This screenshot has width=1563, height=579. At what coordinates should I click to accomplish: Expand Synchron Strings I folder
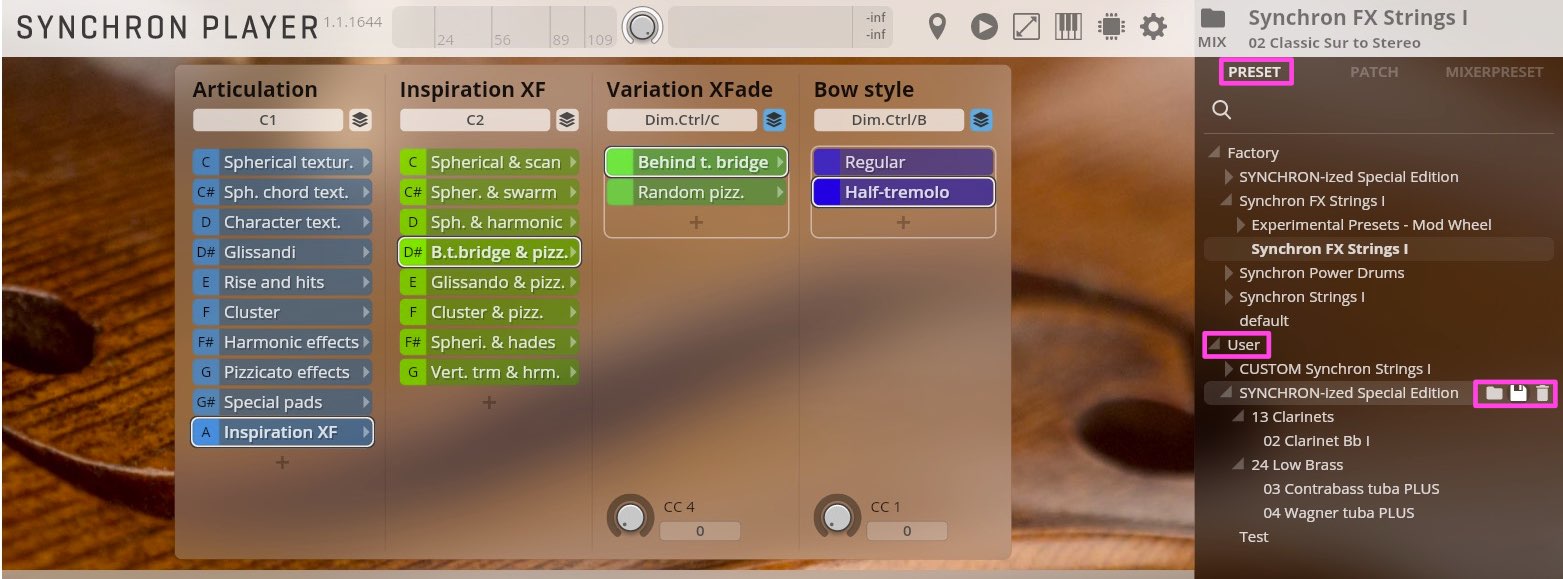[x=1230, y=297]
